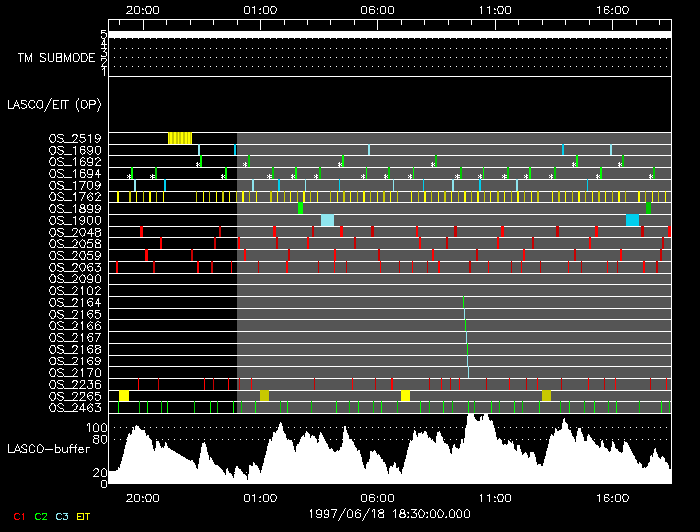
Task: Click the green C2 legend label
Action: click(41, 515)
